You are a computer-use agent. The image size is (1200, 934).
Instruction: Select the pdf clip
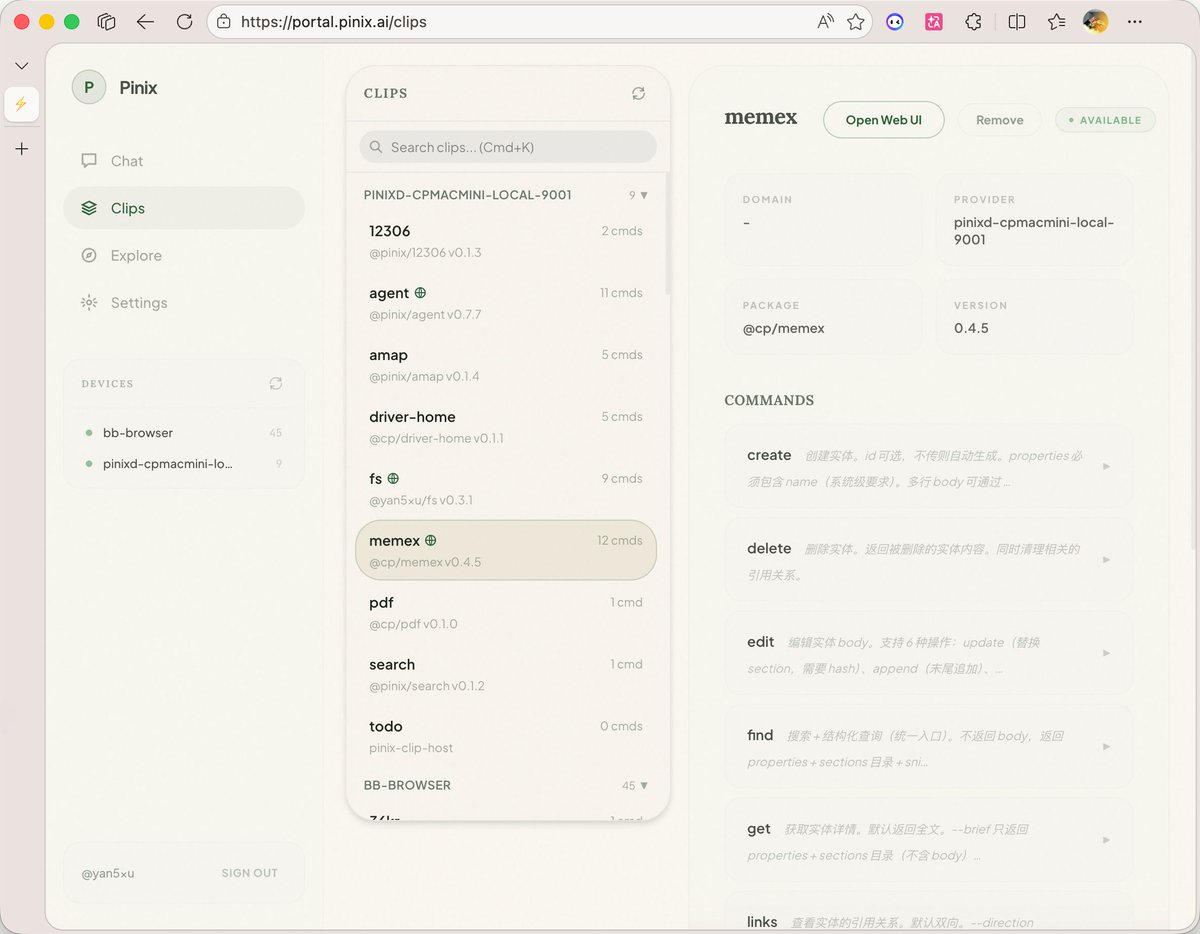[x=506, y=613]
